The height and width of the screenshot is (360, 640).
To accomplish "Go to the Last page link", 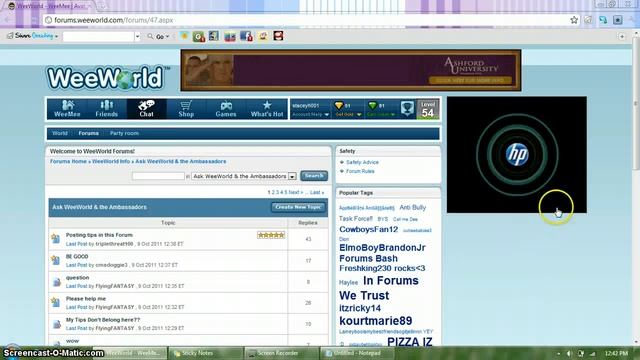I will point(317,192).
